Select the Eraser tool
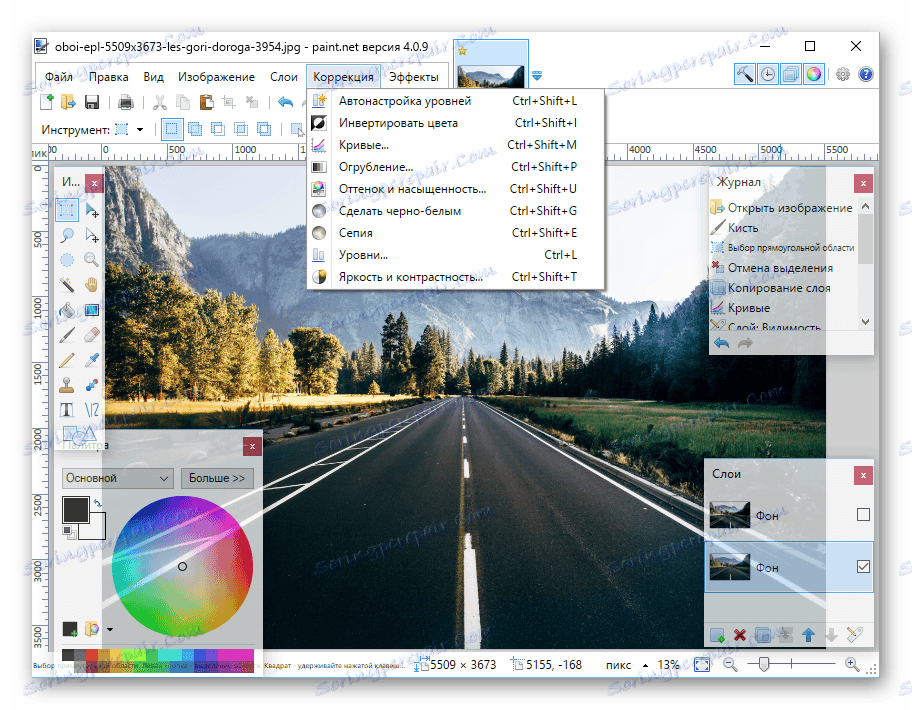 pos(92,333)
